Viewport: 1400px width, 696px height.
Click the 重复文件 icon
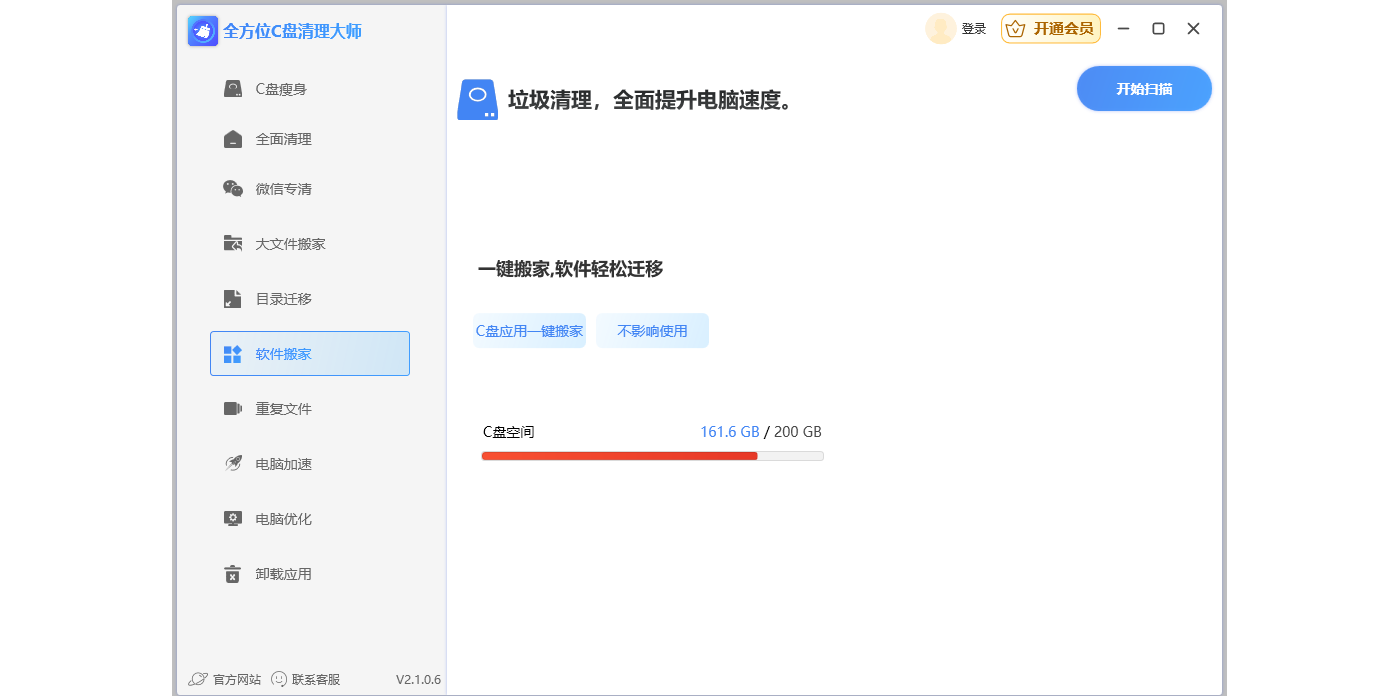point(233,409)
